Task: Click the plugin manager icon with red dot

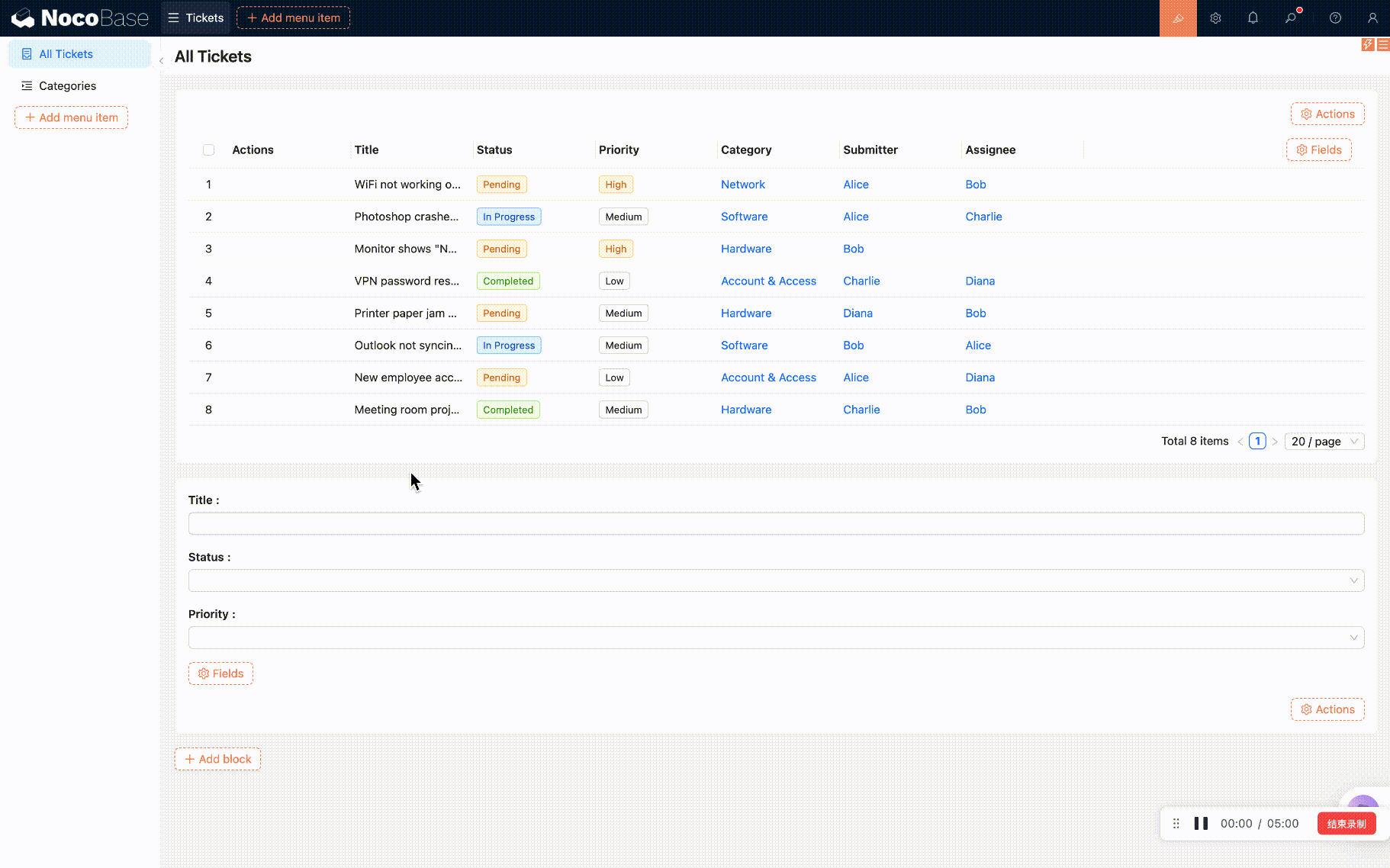Action: pos(1291,18)
